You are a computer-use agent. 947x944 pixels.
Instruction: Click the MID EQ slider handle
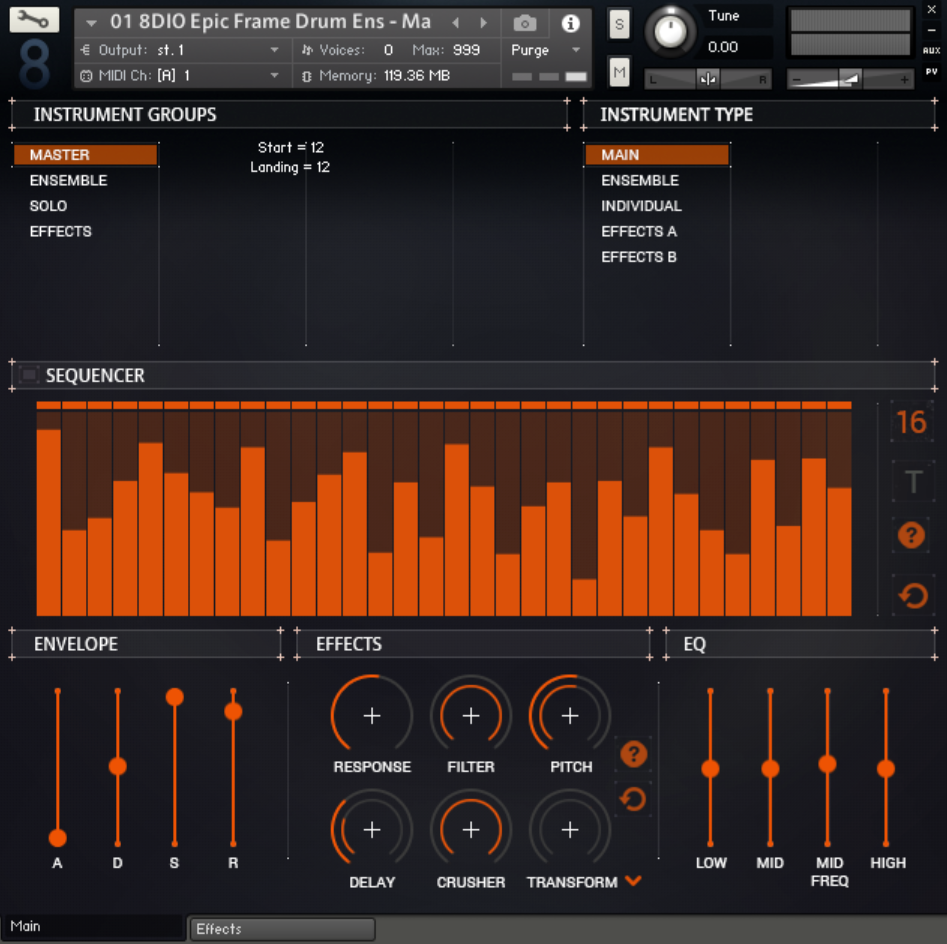pyautogui.click(x=770, y=769)
